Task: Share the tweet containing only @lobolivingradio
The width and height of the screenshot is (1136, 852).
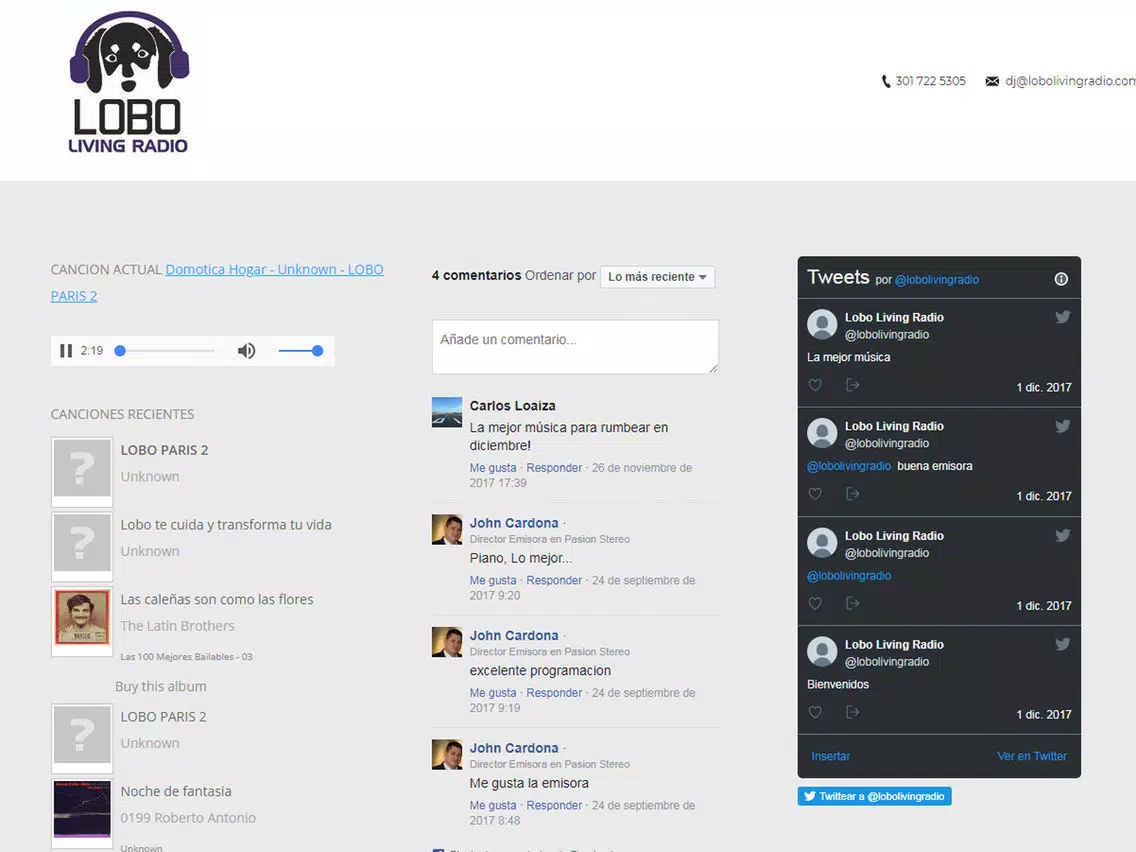Action: (853, 604)
